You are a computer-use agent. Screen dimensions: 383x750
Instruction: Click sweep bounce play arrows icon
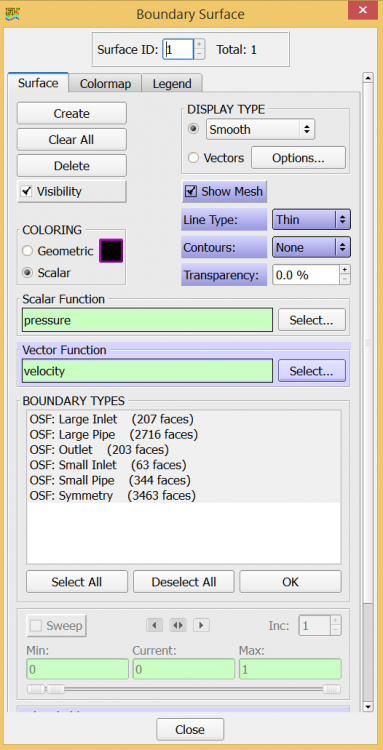point(177,625)
